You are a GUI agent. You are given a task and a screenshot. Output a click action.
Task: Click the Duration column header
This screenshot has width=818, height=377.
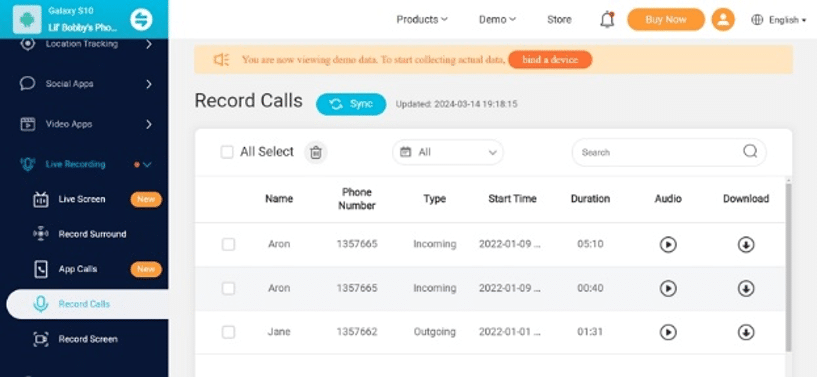click(590, 199)
